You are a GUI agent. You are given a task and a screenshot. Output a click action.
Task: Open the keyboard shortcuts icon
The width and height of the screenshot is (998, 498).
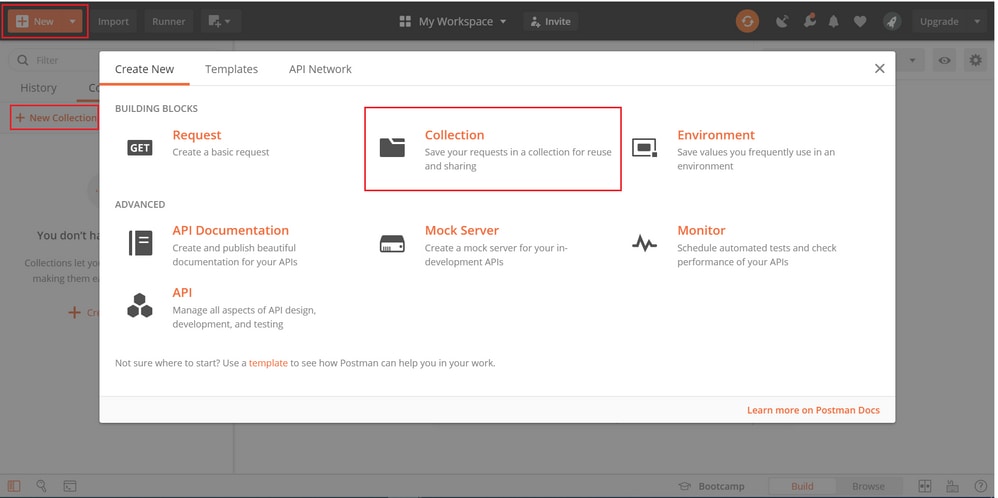tap(953, 487)
